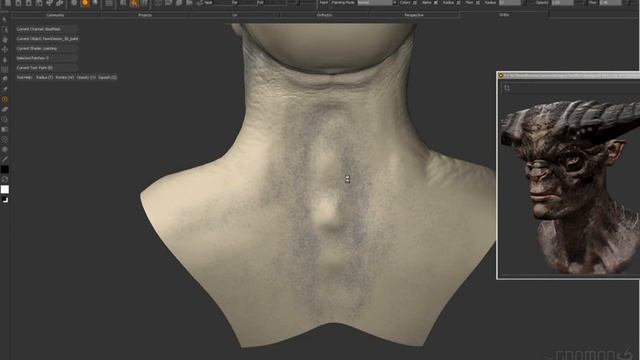Viewport: 640px width, 360px height.
Task: Toggle the Flow checkbox in top toolbar
Action: (478, 2)
